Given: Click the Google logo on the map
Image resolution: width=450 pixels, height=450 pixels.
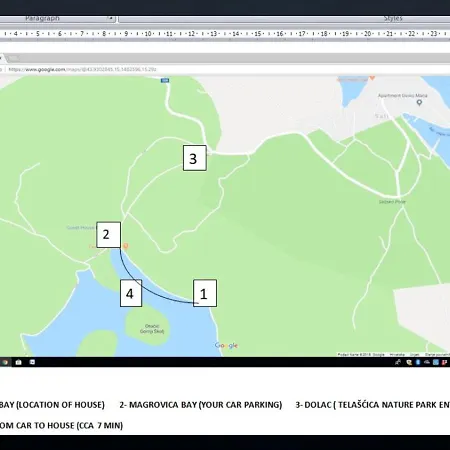Looking at the screenshot, I should 227,345.
